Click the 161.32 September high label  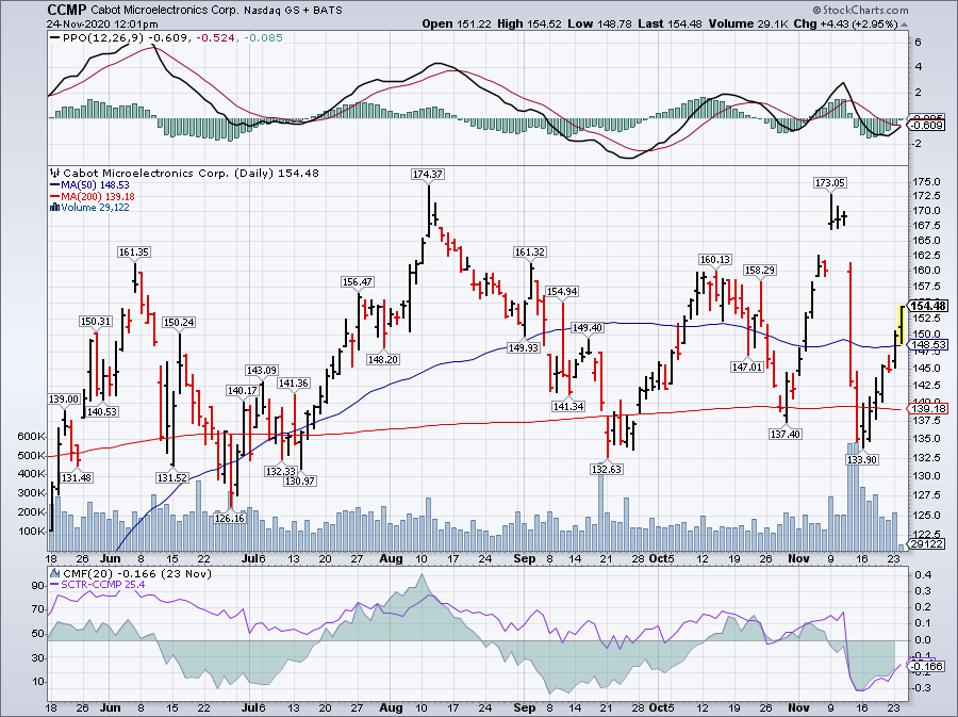(530, 252)
